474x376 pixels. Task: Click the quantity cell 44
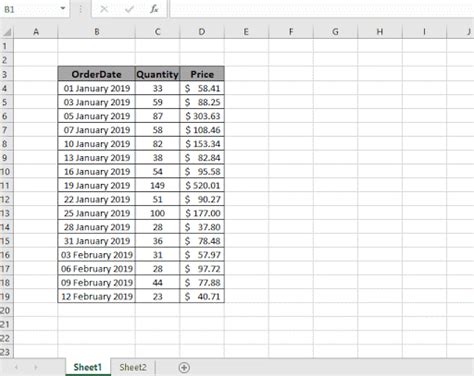point(157,283)
